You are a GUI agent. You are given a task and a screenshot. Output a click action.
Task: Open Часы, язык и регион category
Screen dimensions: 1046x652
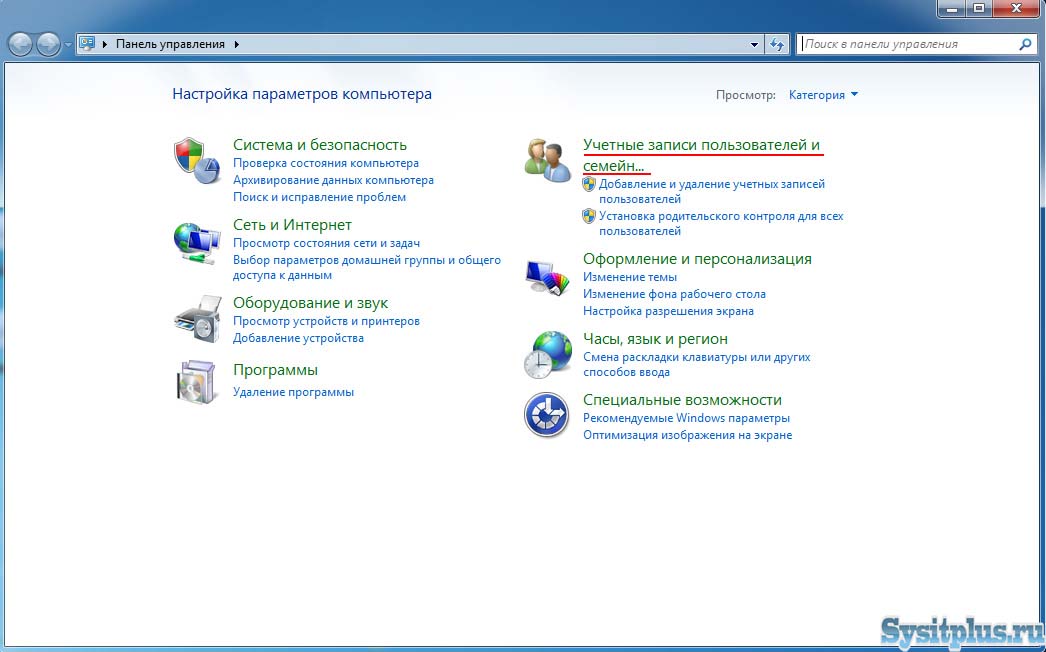[655, 339]
